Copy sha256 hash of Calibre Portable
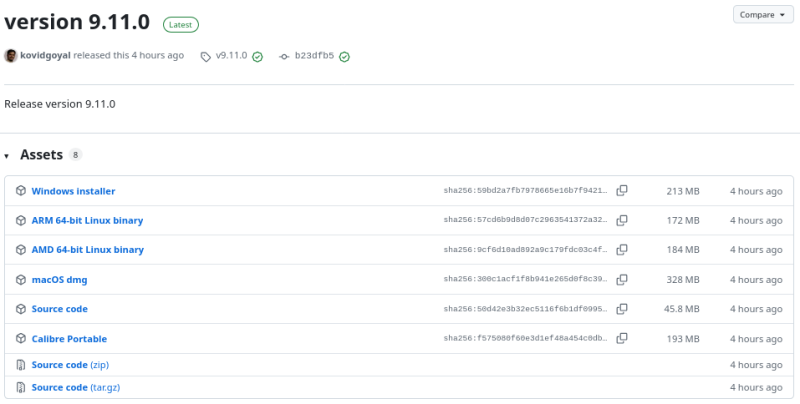This screenshot has height=404, width=800. pyautogui.click(x=621, y=338)
